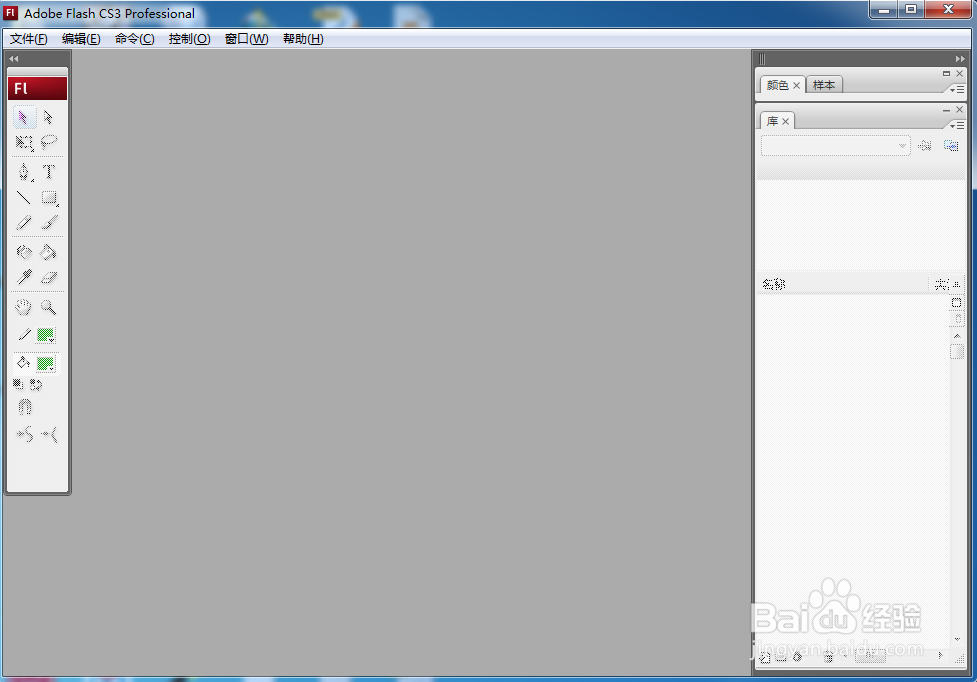Switch to the 颜色 tab

(777, 85)
